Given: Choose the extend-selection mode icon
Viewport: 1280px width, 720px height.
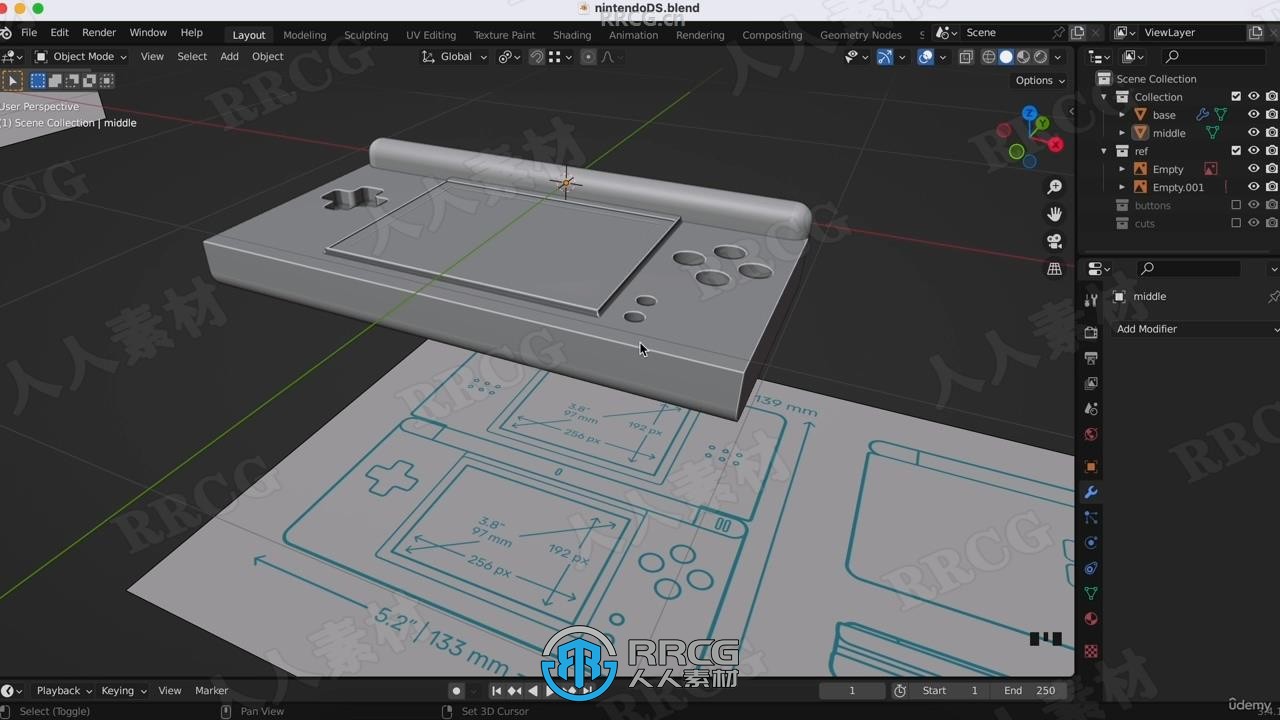Looking at the screenshot, I should 55,81.
